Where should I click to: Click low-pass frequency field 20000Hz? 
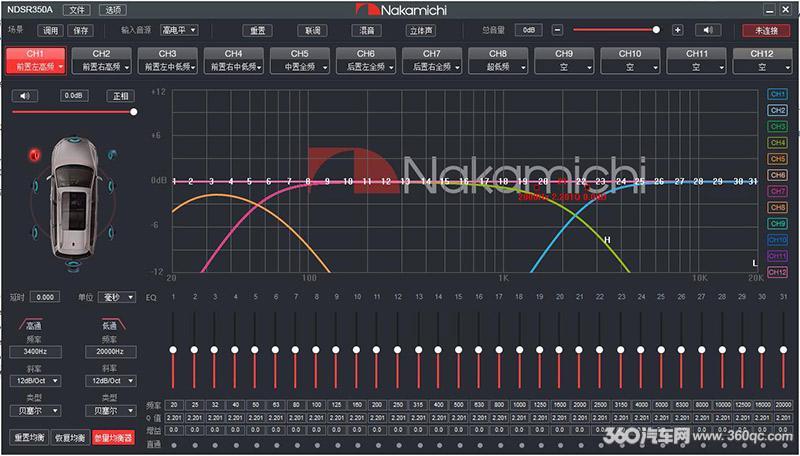pos(111,351)
